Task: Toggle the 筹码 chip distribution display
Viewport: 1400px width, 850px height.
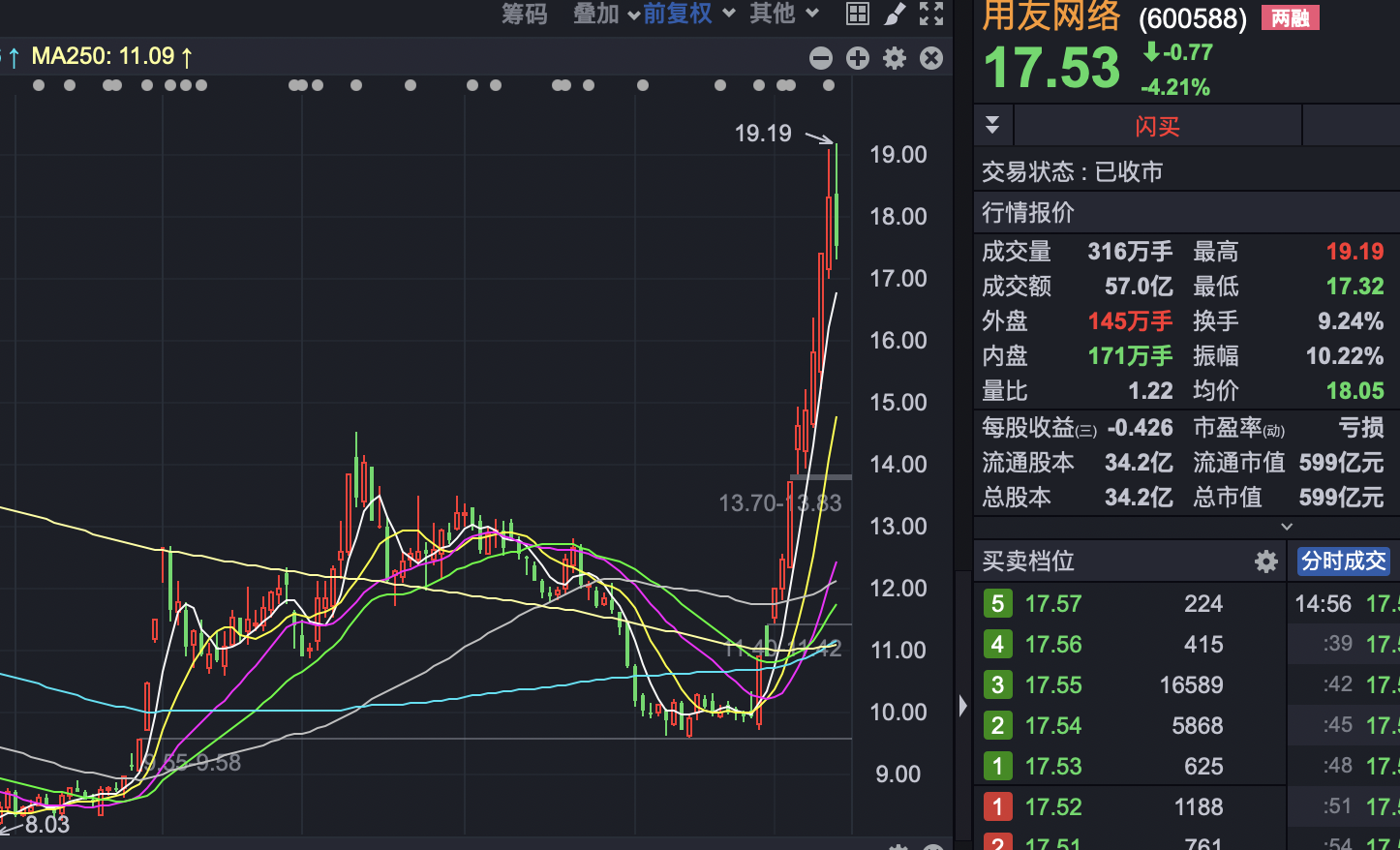Action: (526, 15)
